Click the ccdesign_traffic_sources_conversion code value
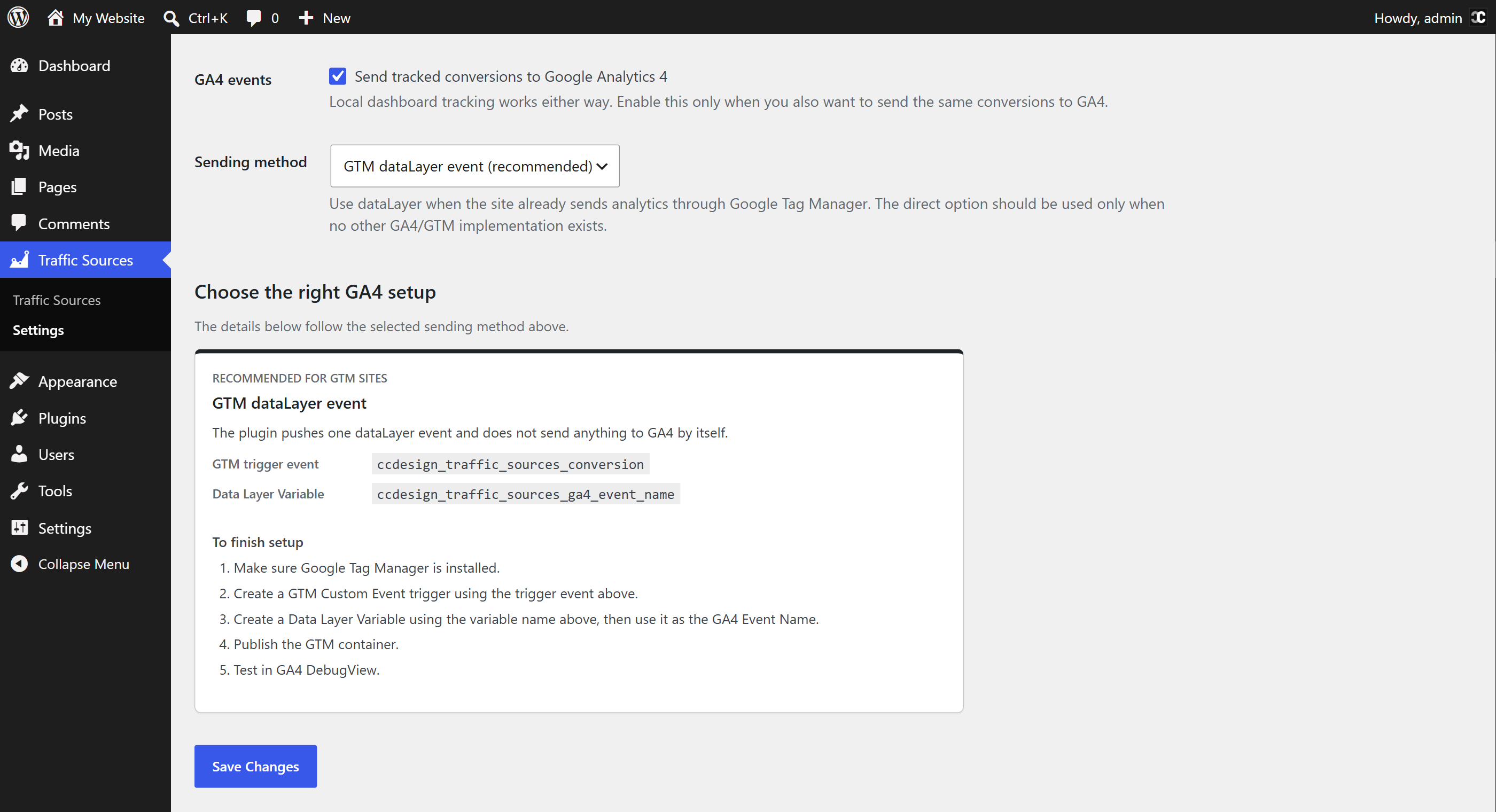 click(x=510, y=464)
